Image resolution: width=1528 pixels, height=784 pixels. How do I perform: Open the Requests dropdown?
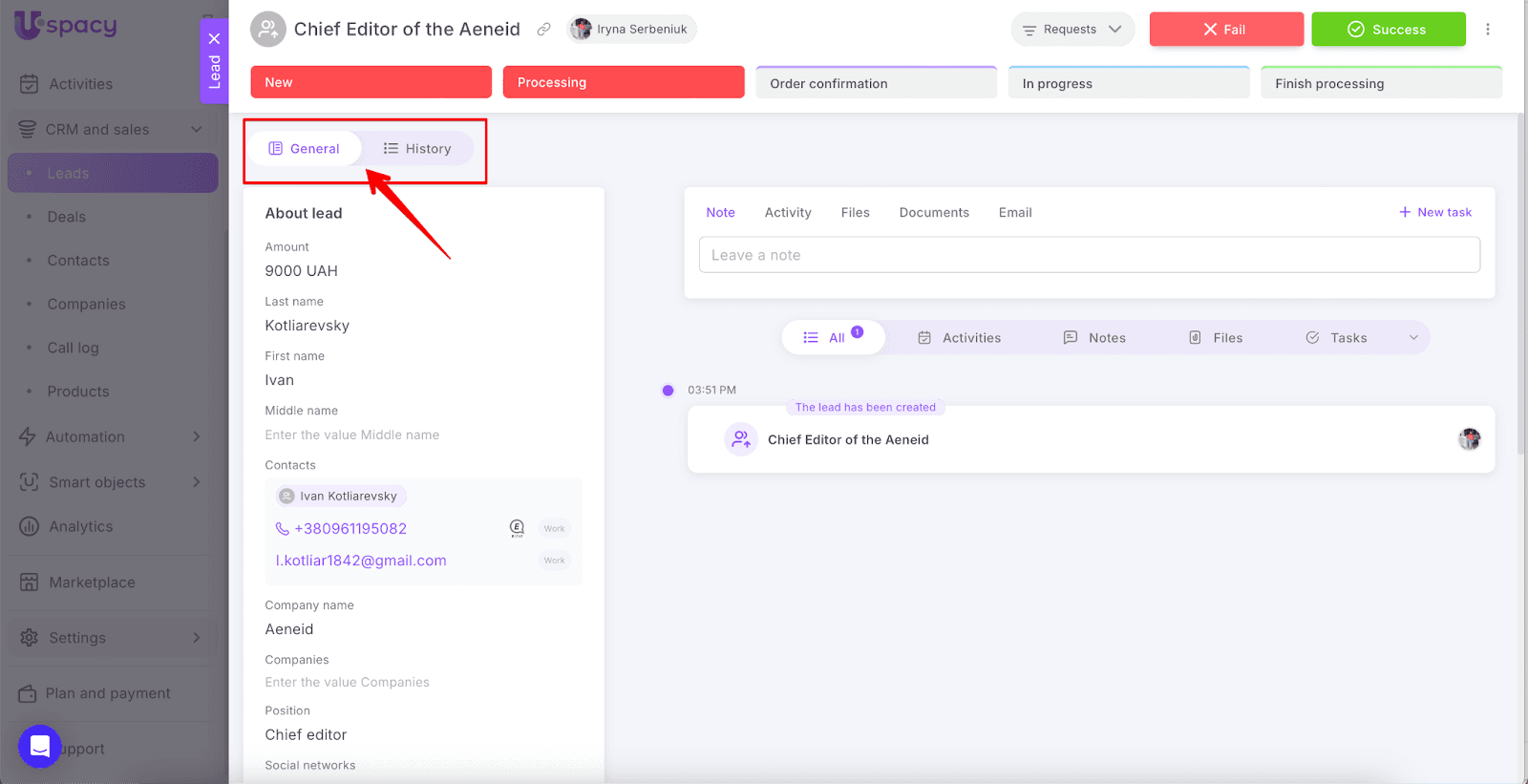1072,30
